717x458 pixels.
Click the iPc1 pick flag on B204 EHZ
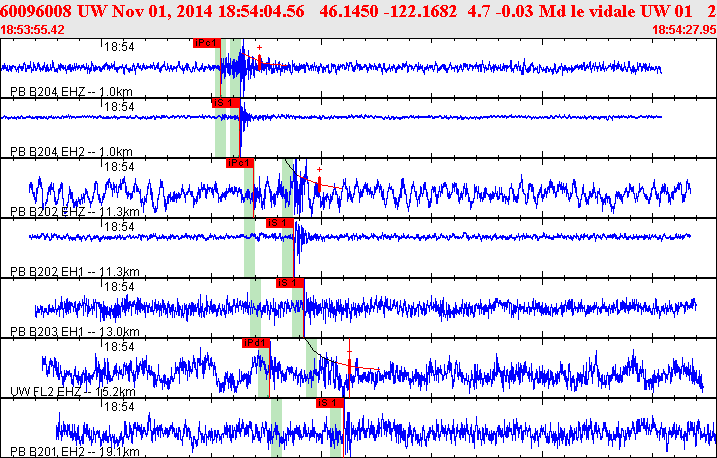(x=206, y=43)
